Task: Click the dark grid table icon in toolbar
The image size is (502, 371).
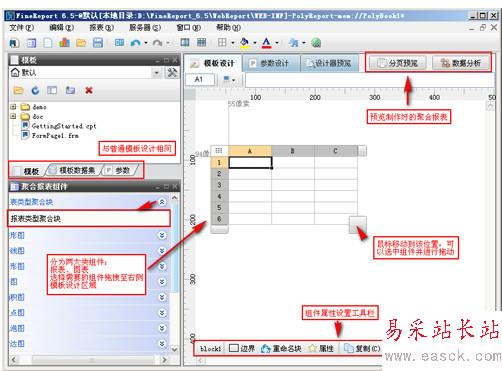Action: (201, 42)
